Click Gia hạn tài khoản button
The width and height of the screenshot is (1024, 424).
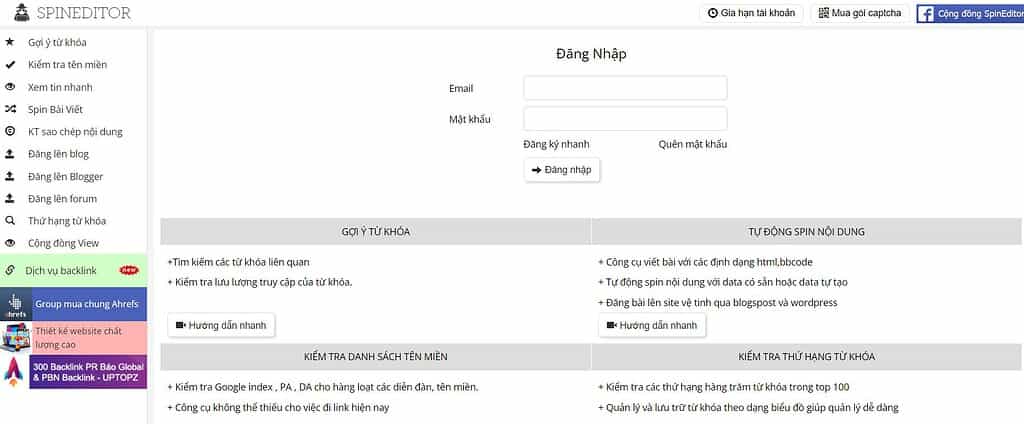(x=751, y=13)
